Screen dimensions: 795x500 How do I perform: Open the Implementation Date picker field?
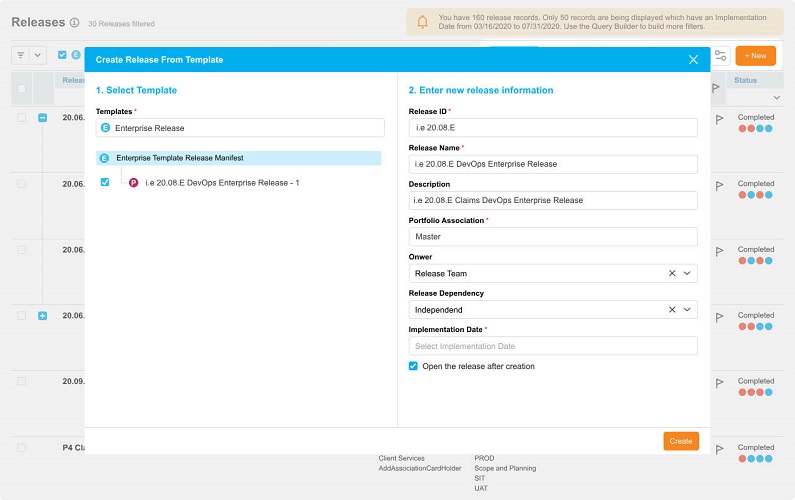[553, 346]
